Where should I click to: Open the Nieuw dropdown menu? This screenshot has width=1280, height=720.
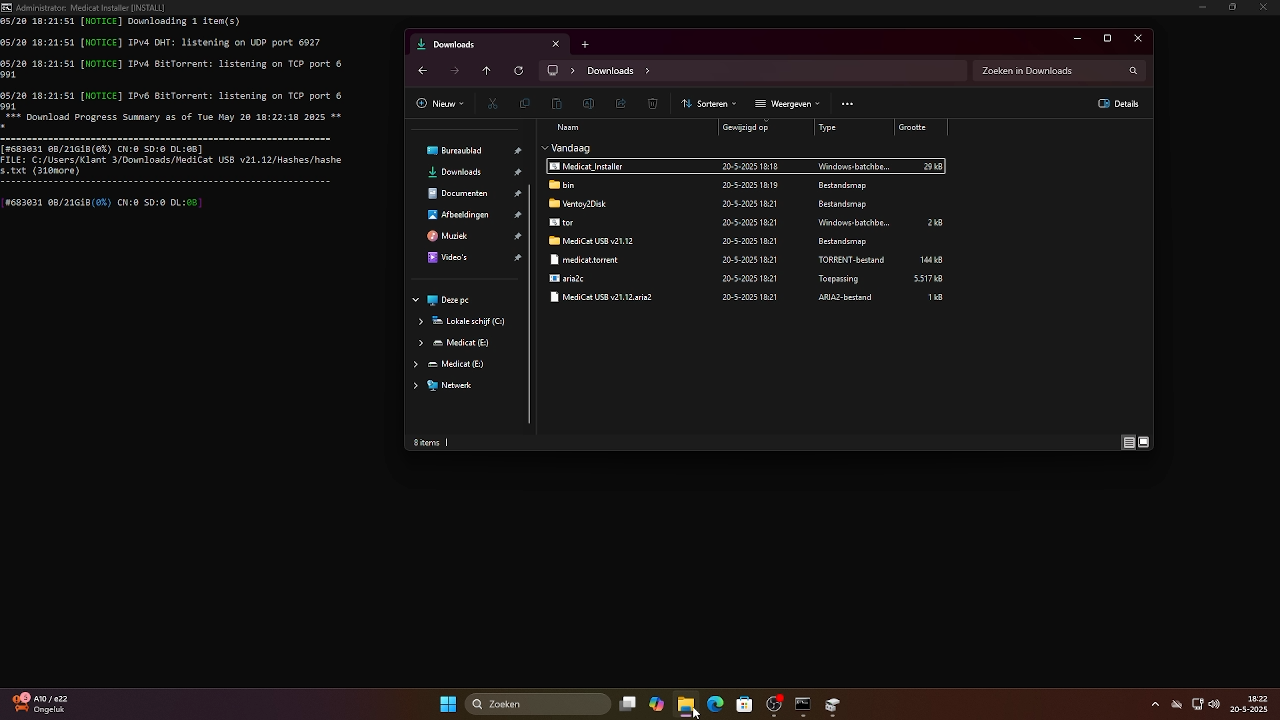click(440, 104)
